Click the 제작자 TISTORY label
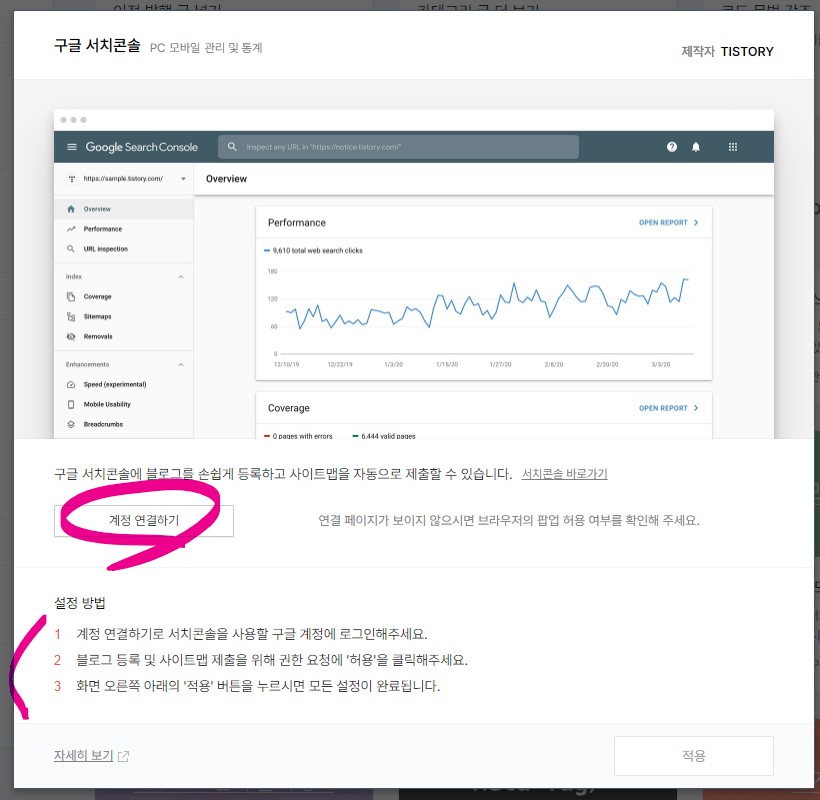The height and width of the screenshot is (800, 820). point(727,51)
